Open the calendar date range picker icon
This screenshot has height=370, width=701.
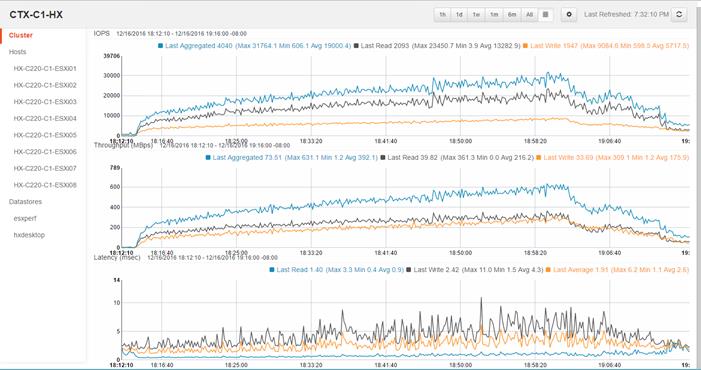(545, 14)
